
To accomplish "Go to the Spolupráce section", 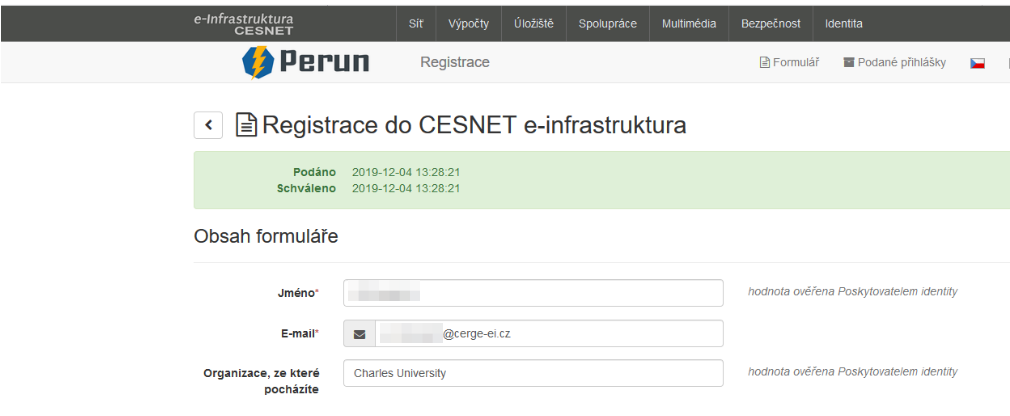I will 607,23.
